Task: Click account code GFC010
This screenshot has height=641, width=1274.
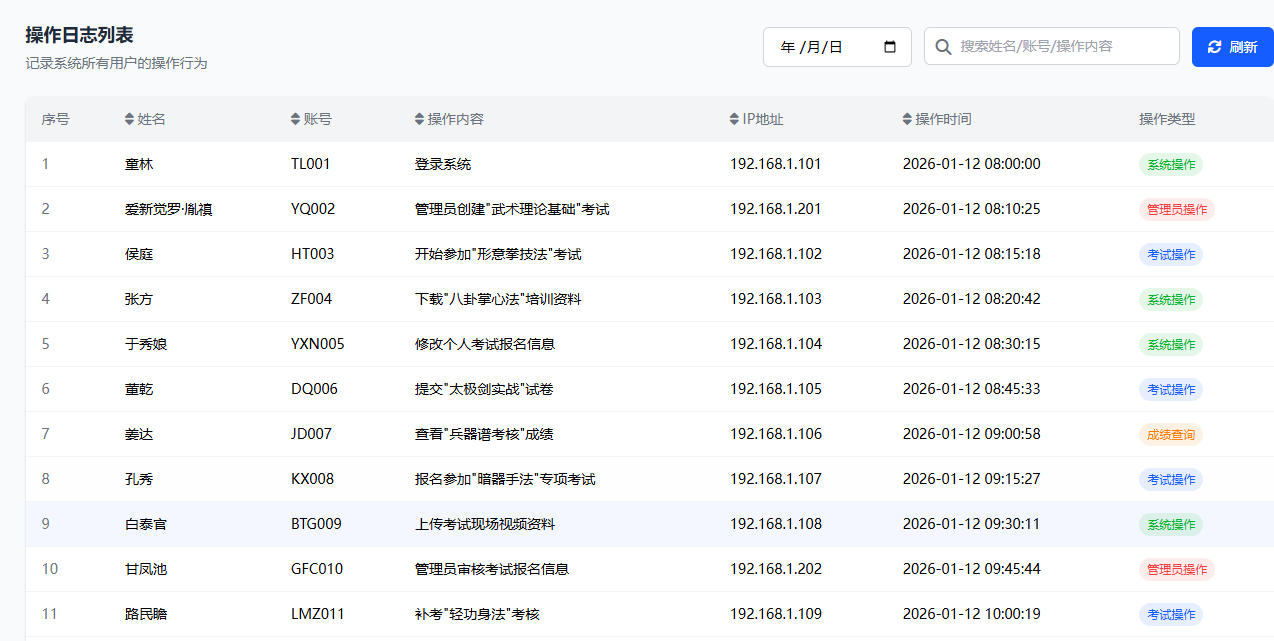Action: click(x=317, y=569)
